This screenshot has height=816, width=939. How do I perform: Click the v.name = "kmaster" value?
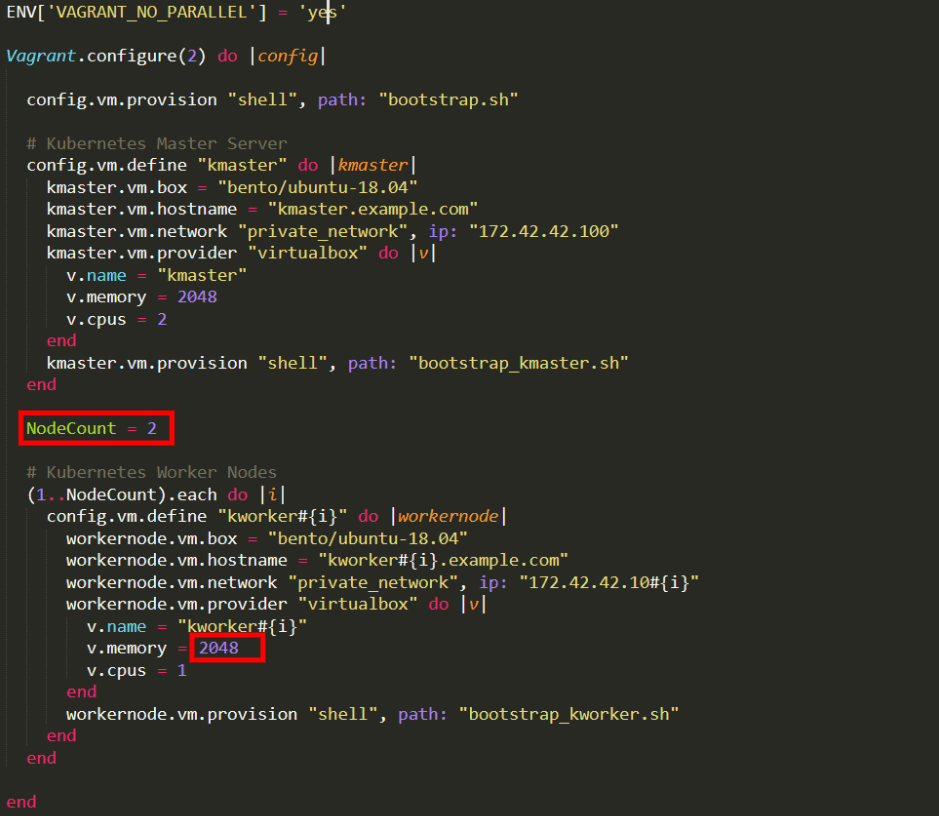(202, 275)
